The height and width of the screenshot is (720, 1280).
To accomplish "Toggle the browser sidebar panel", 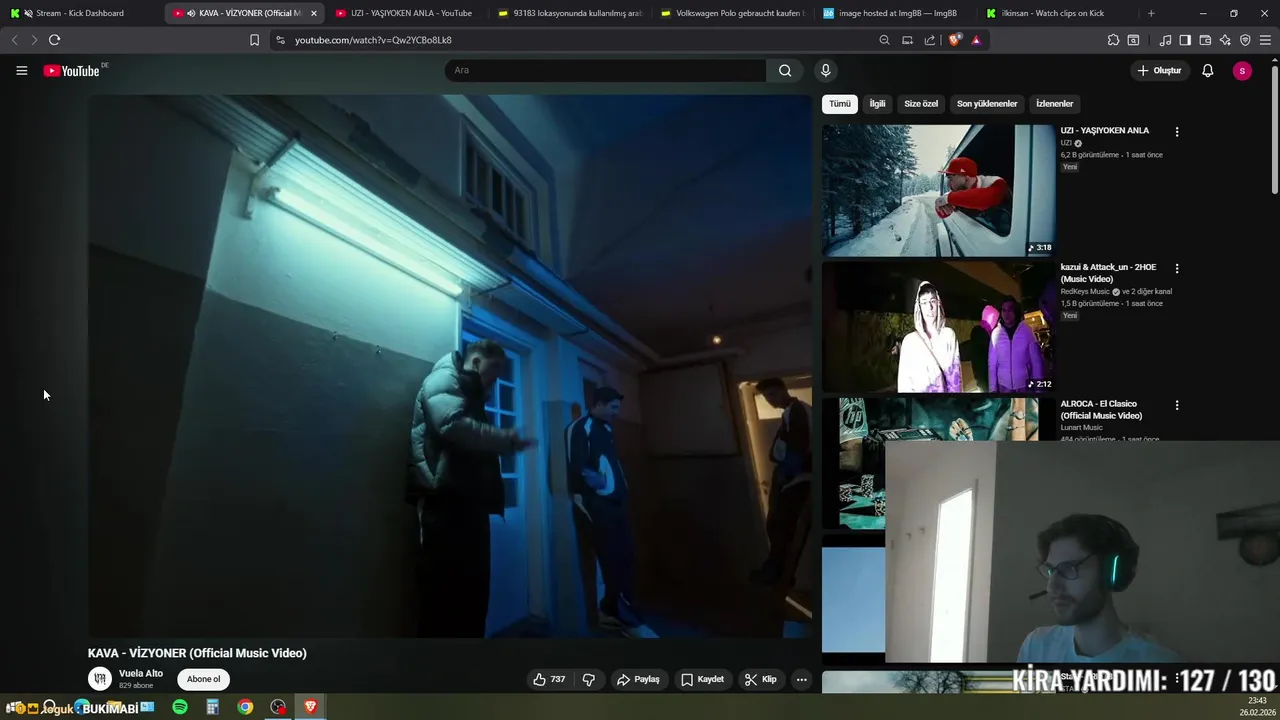I will (1185, 40).
